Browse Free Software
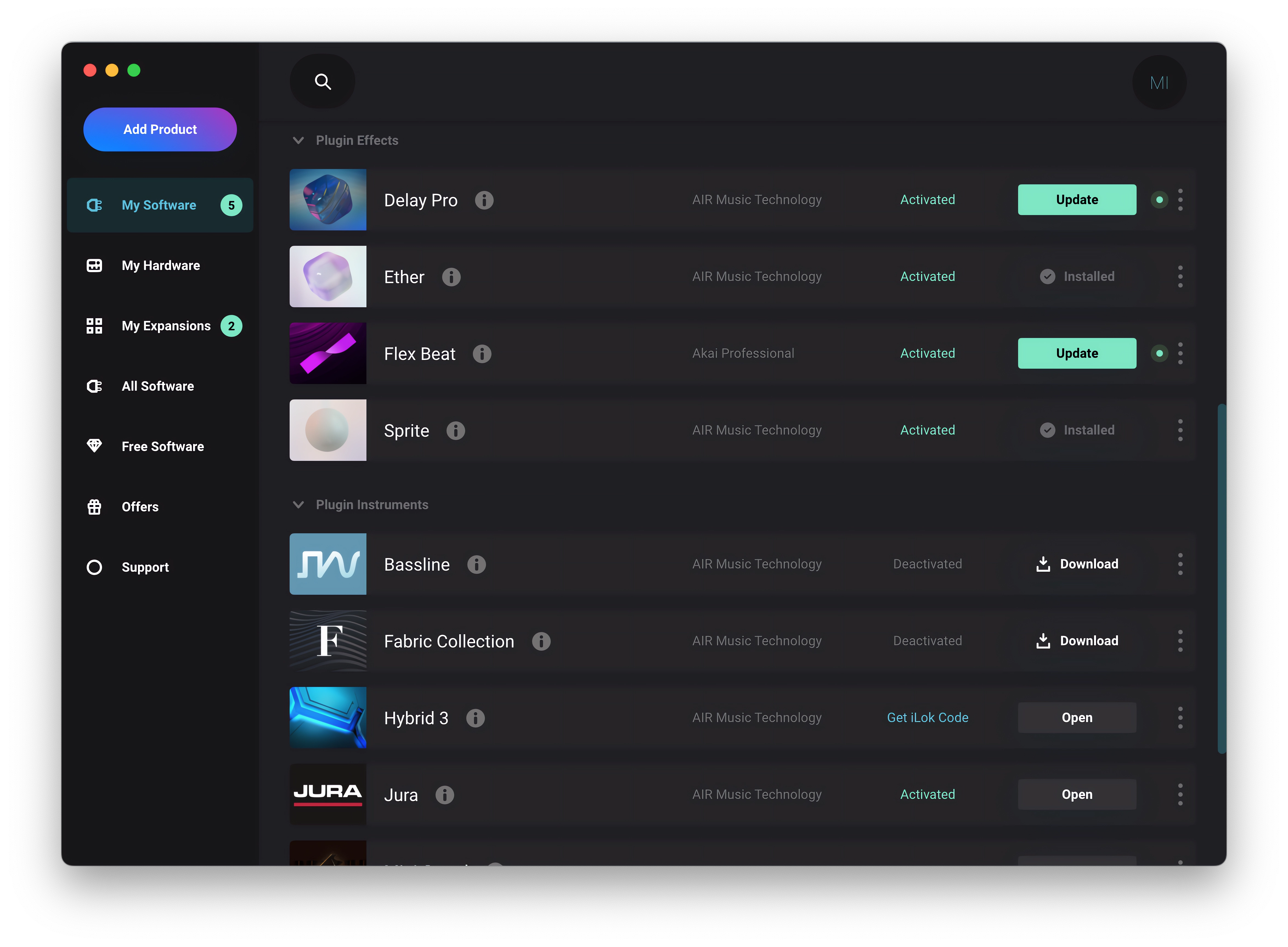 (160, 447)
